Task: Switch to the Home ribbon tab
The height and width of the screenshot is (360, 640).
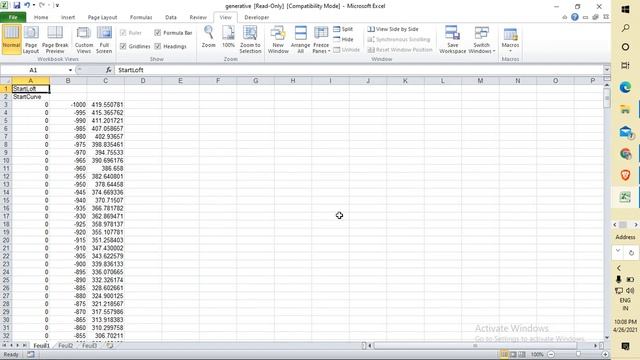Action: coord(41,17)
